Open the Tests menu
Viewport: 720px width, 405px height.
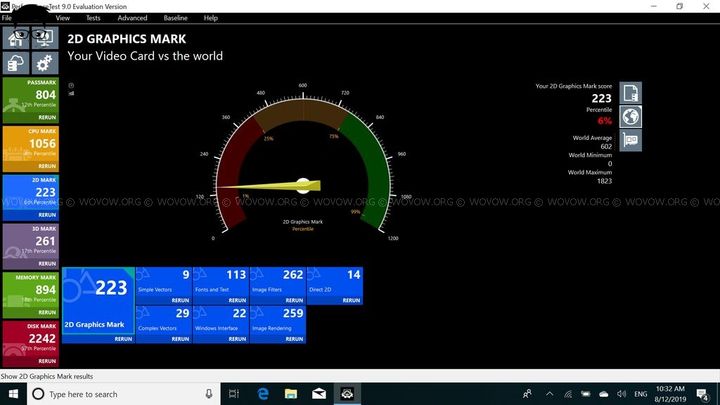click(x=93, y=18)
